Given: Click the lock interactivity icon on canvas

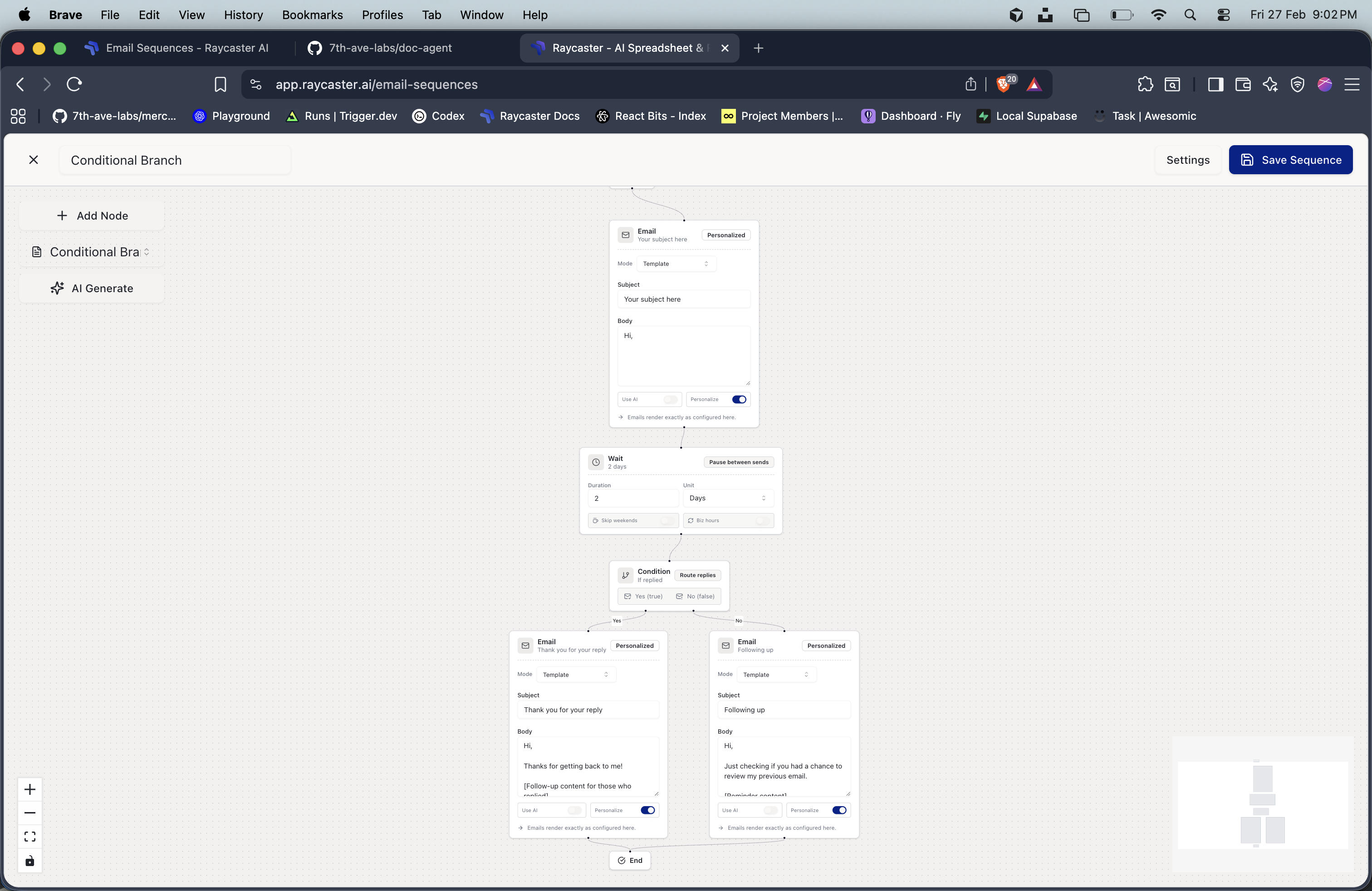Looking at the screenshot, I should pos(29,860).
